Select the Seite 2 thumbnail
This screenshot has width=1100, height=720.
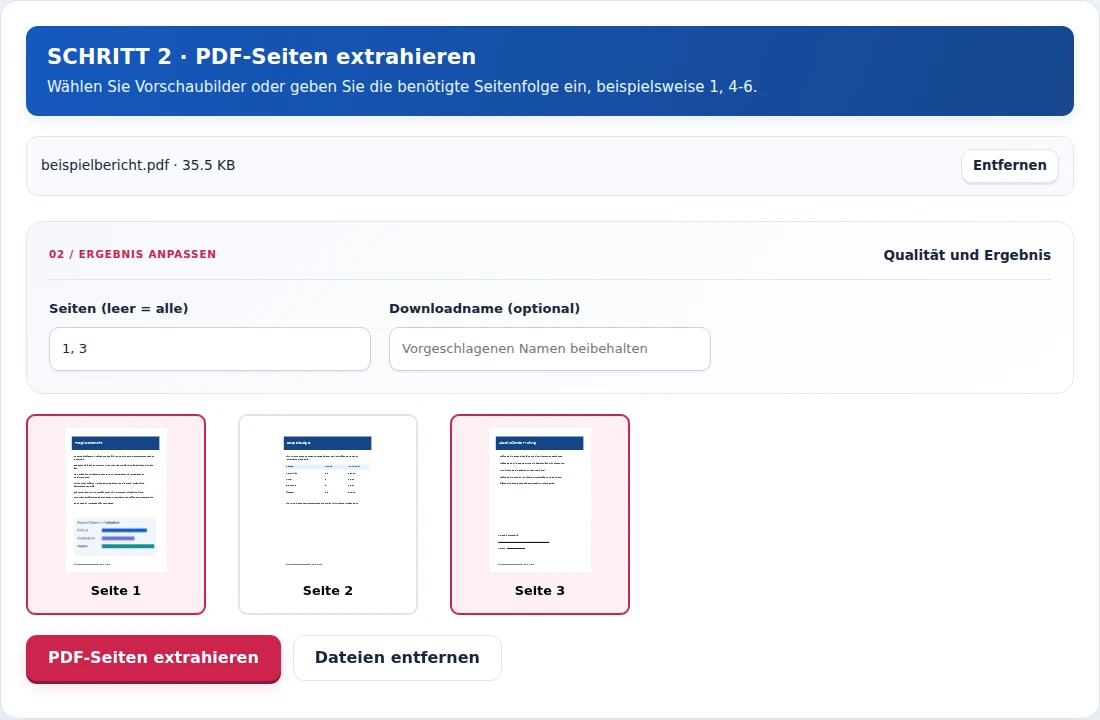328,514
